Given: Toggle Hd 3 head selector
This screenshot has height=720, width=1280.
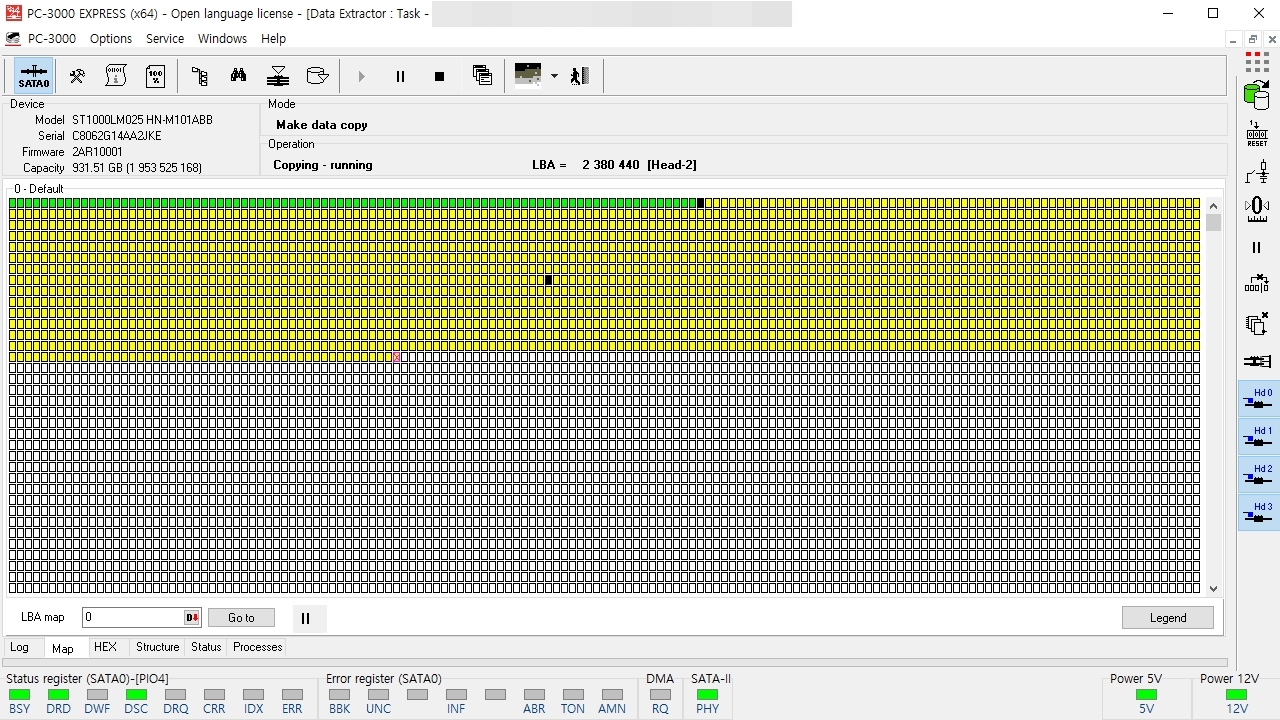Looking at the screenshot, I should tap(1258, 513).
